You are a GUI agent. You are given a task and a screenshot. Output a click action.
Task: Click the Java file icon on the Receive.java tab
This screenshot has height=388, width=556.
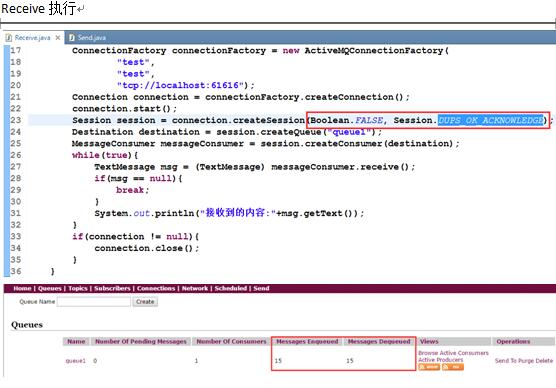[9, 38]
